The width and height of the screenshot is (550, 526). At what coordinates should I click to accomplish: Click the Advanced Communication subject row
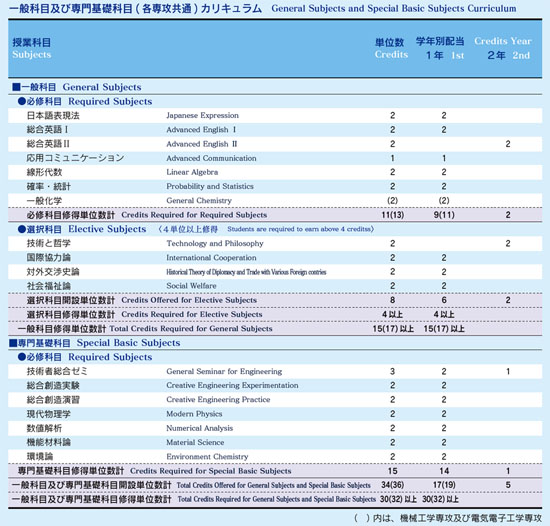275,158
